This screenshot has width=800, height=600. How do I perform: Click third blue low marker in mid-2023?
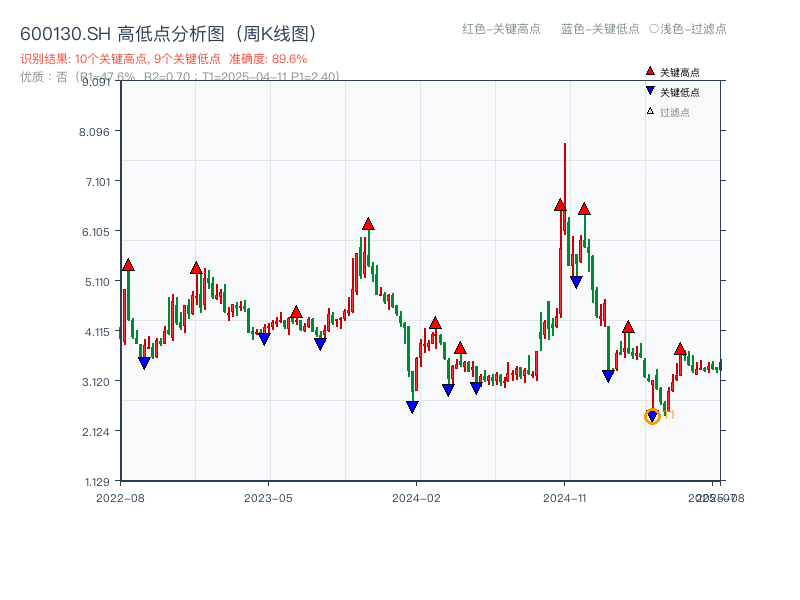320,344
